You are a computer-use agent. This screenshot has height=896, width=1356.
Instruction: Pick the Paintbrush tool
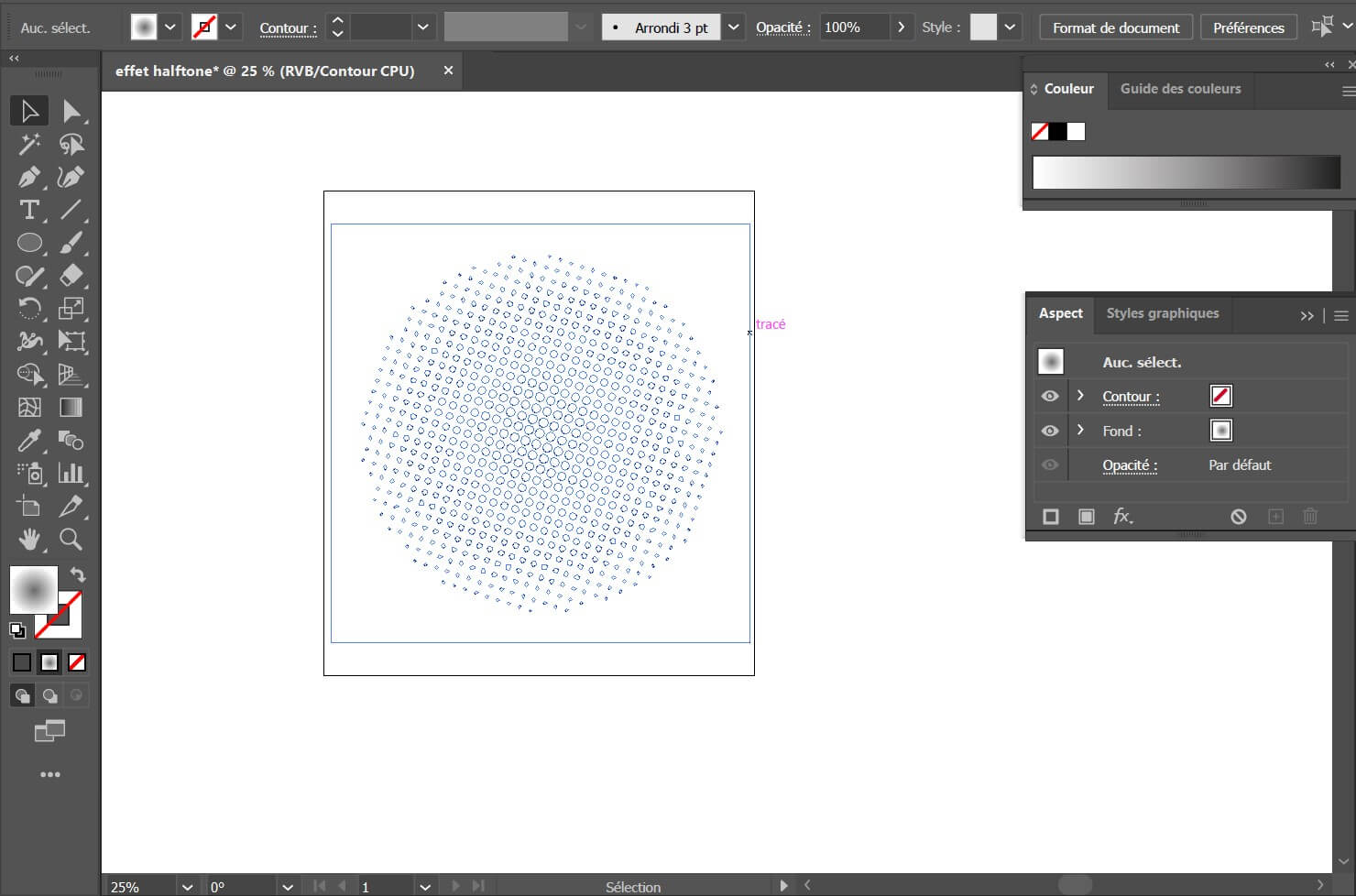point(71,243)
